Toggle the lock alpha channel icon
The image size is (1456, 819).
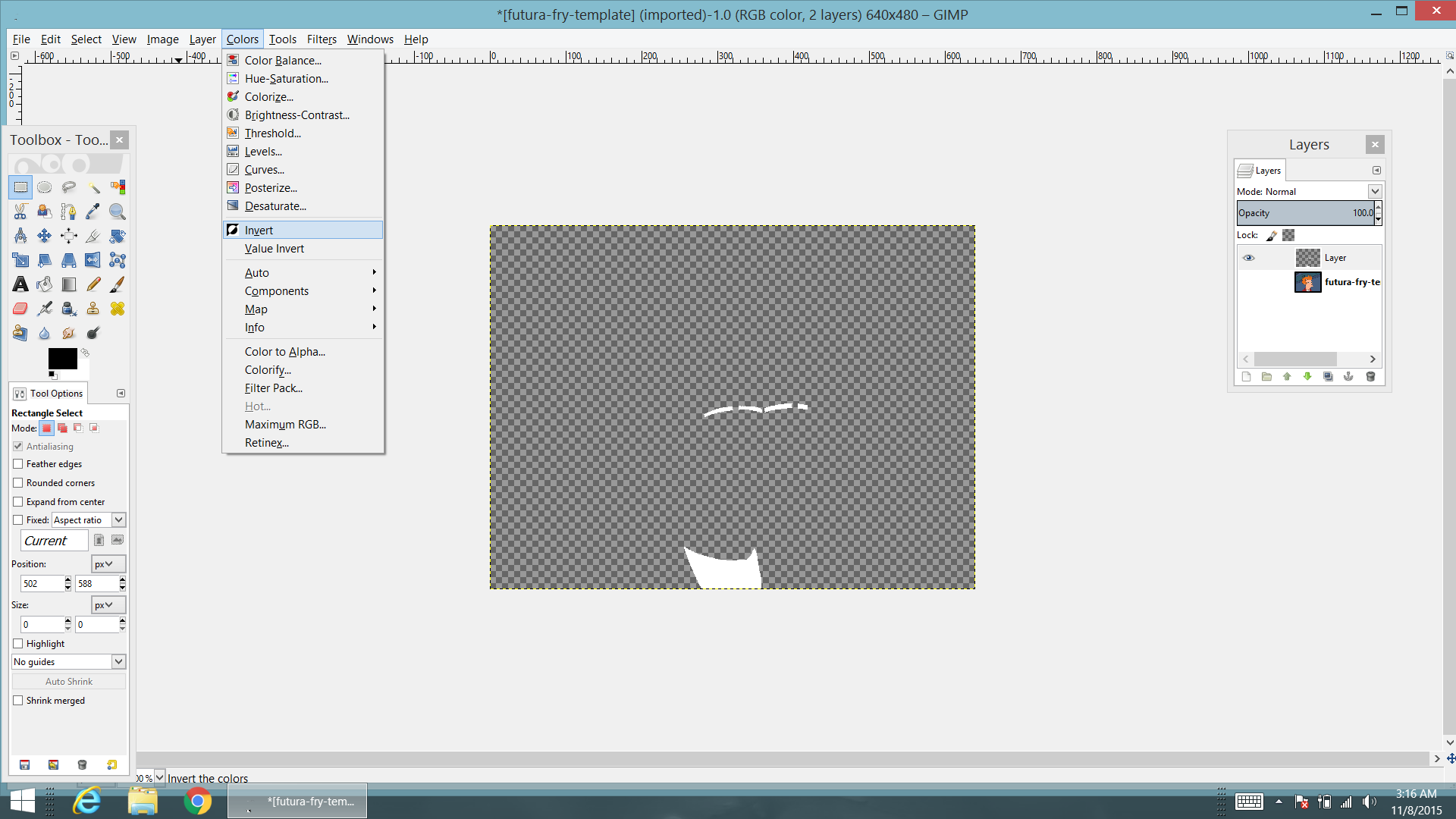(x=1288, y=236)
